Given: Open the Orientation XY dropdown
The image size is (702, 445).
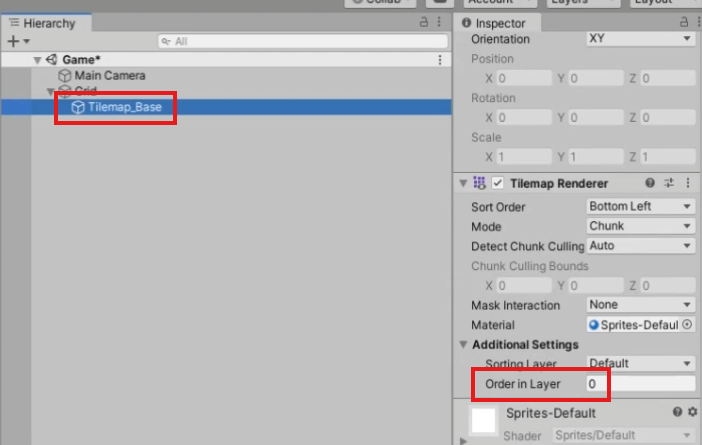Looking at the screenshot, I should pyautogui.click(x=640, y=39).
